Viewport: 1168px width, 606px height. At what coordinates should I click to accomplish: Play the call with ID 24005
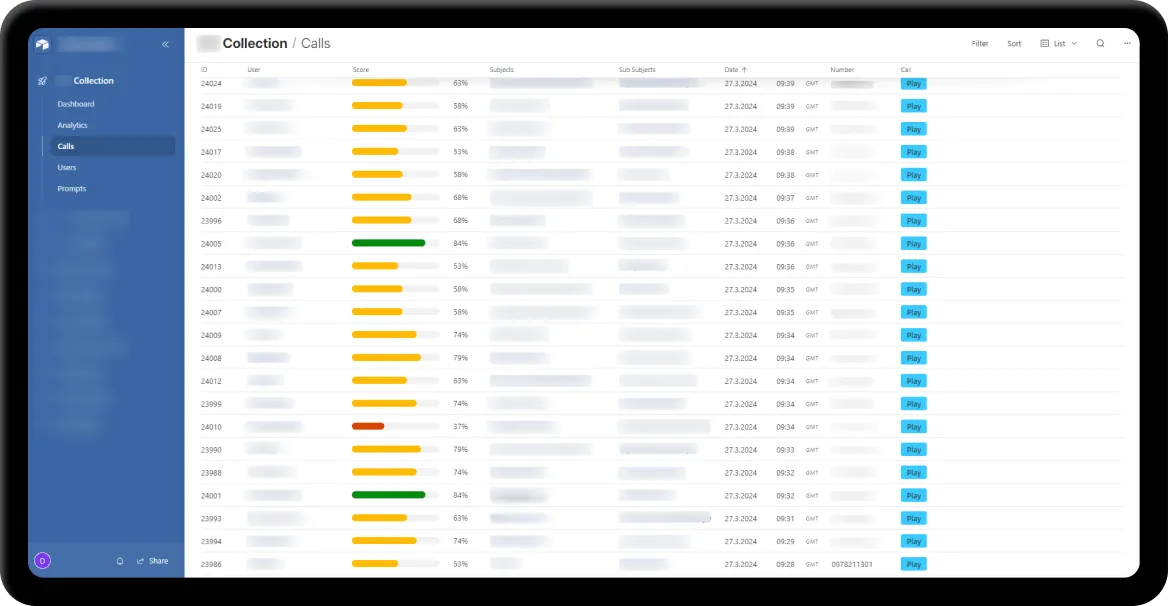914,243
